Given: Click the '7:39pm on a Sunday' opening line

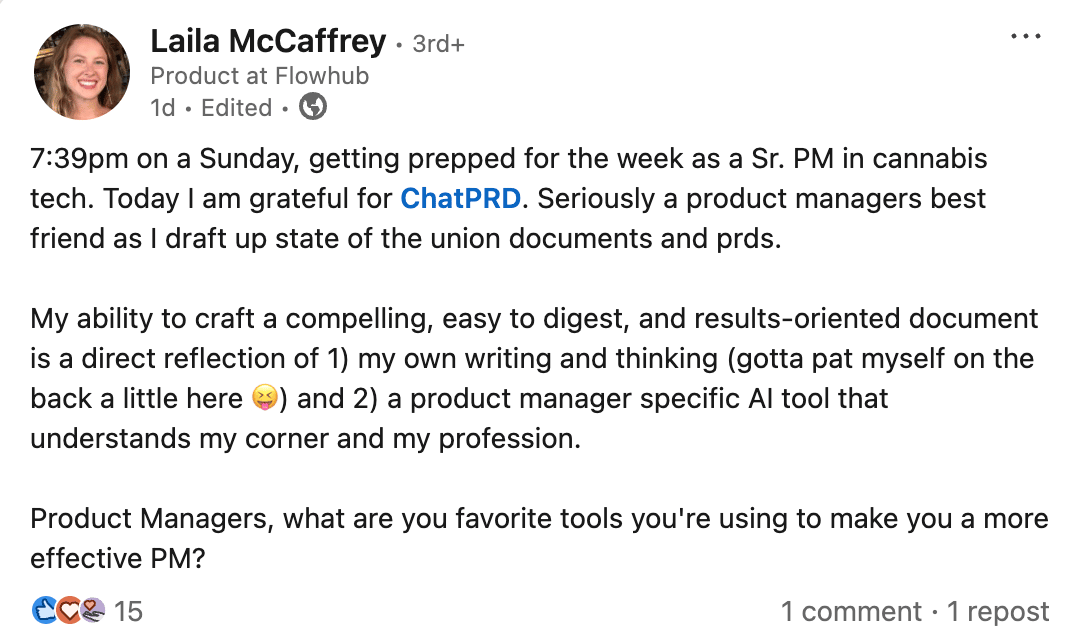Looking at the screenshot, I should click(508, 159).
